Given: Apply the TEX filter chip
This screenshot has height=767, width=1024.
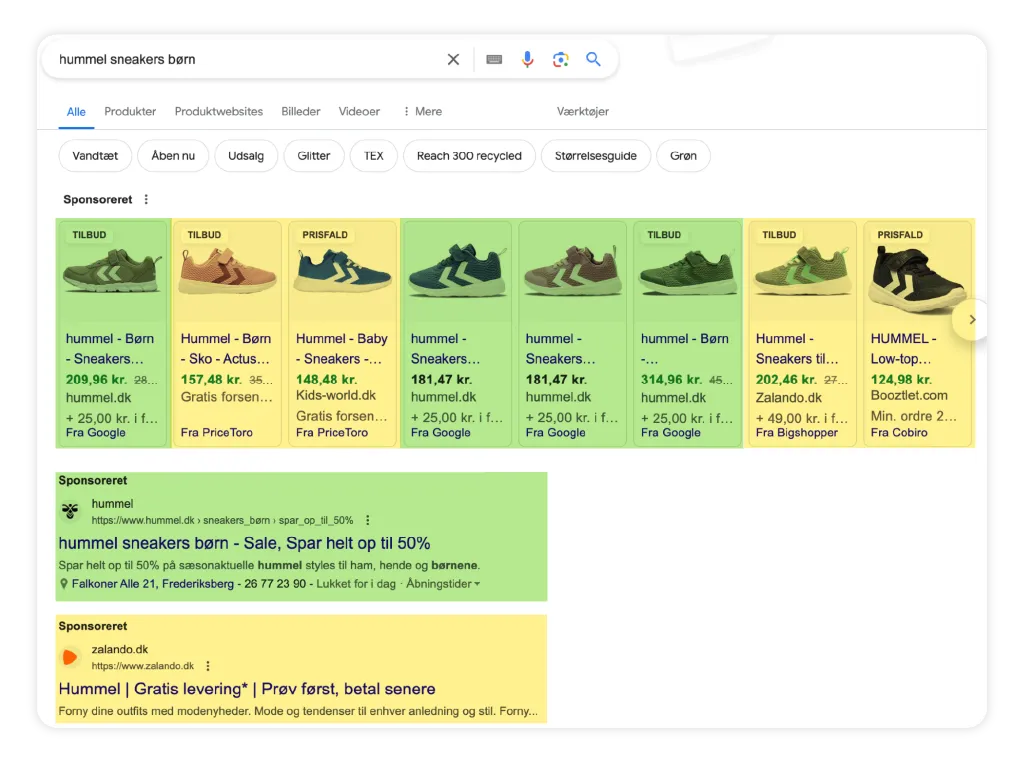Looking at the screenshot, I should [x=374, y=156].
